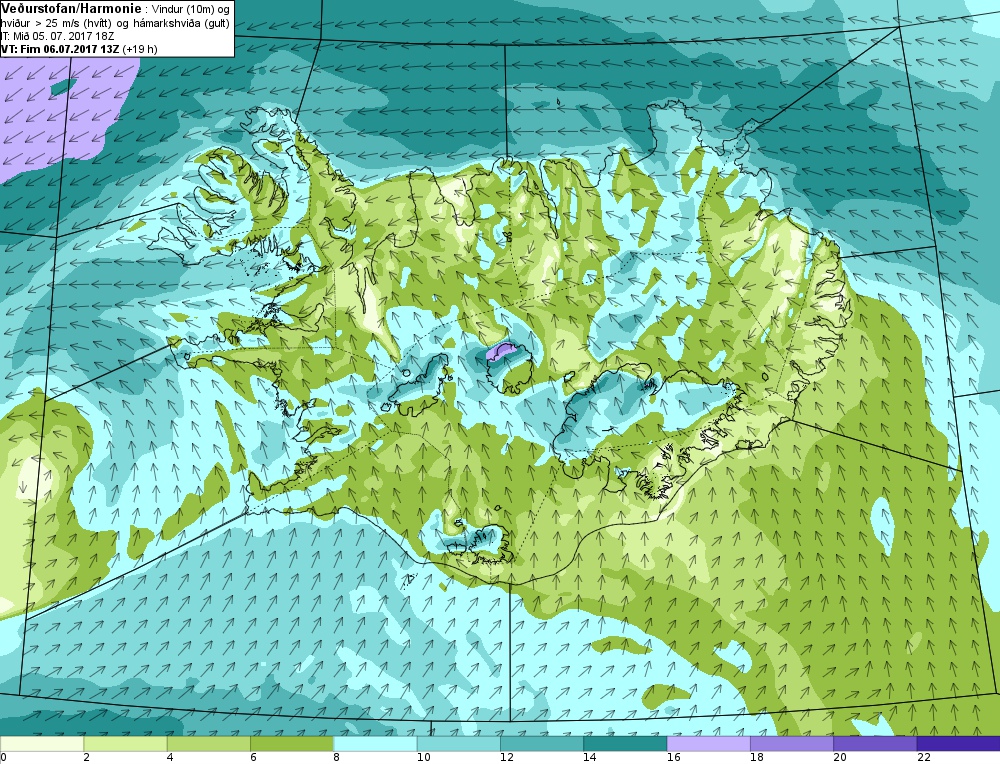1000x764 pixels.
Task: Click the '22' legend scale label
Action: 923,758
